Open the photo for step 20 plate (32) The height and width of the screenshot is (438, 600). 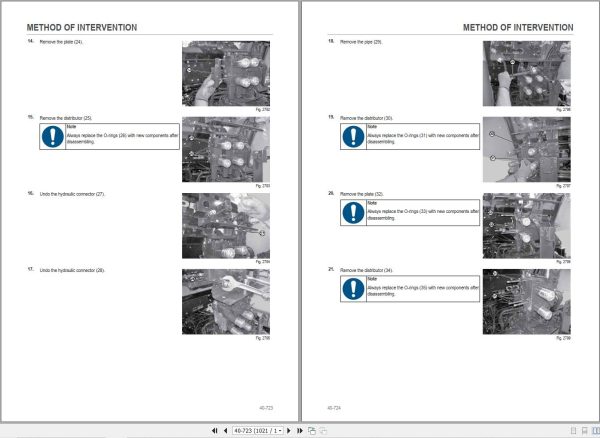point(527,226)
